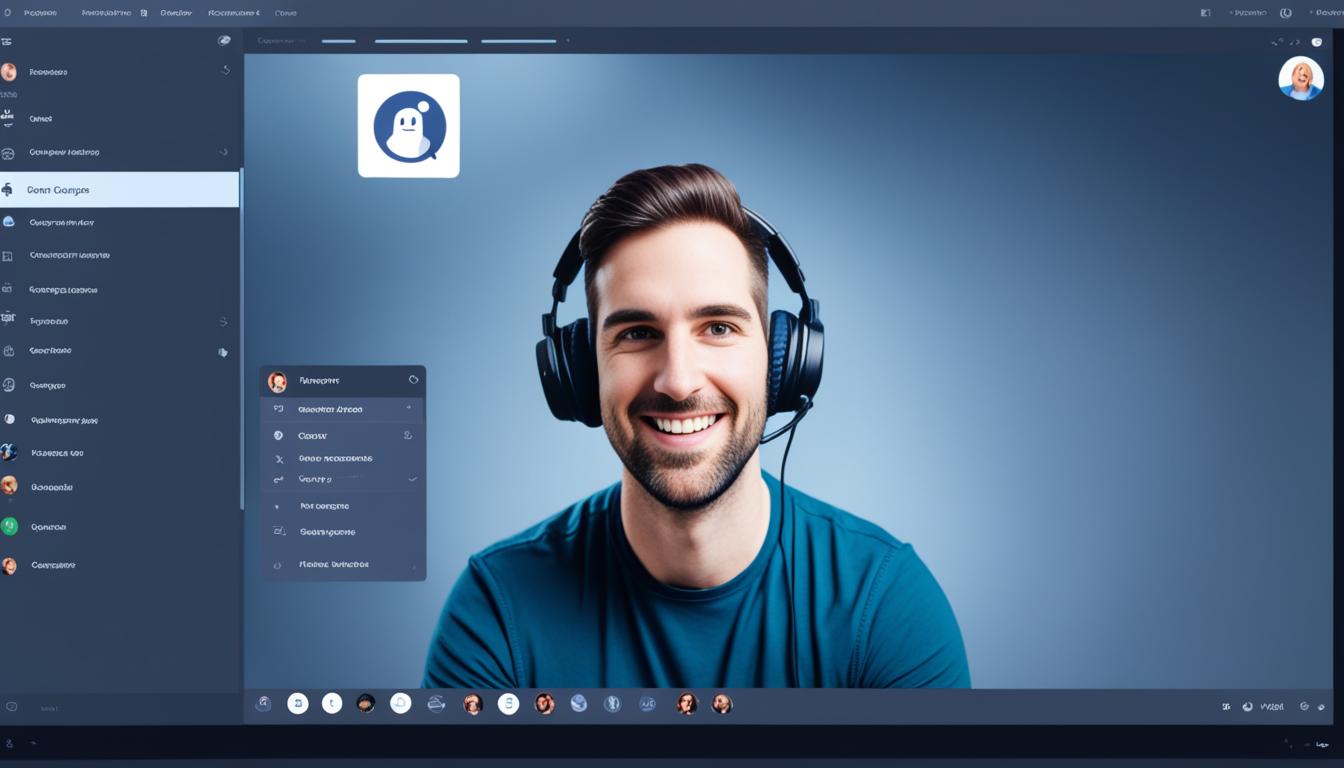Toggle the circle icon in popup header
The height and width of the screenshot is (768, 1344).
coord(413,380)
